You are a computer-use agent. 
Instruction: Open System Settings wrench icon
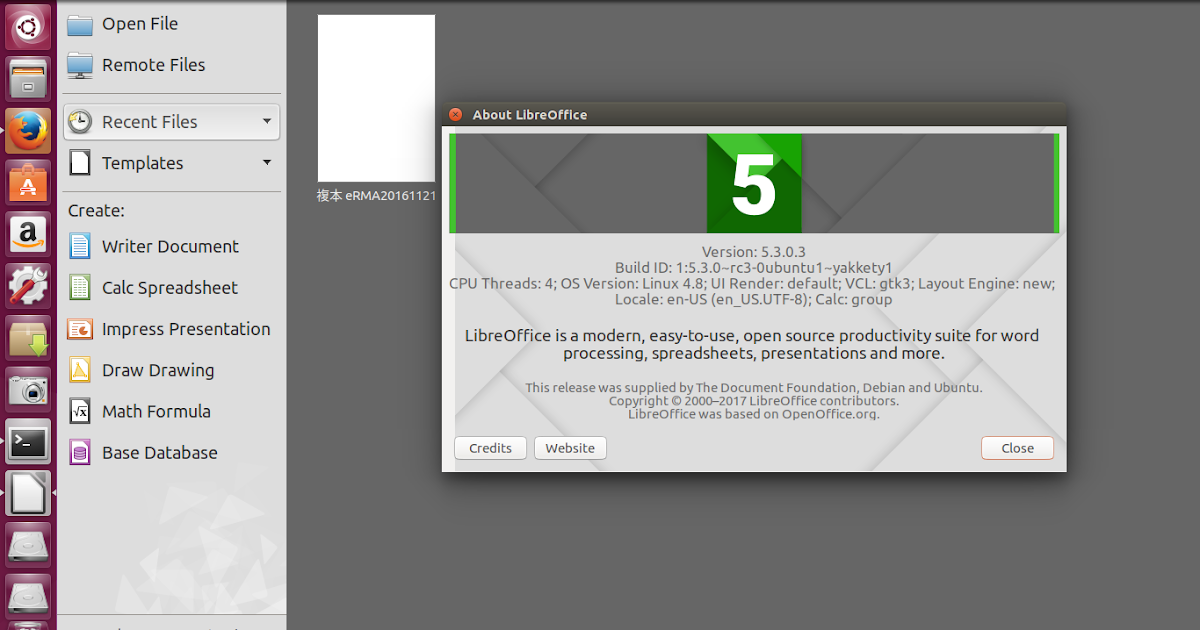tap(28, 286)
